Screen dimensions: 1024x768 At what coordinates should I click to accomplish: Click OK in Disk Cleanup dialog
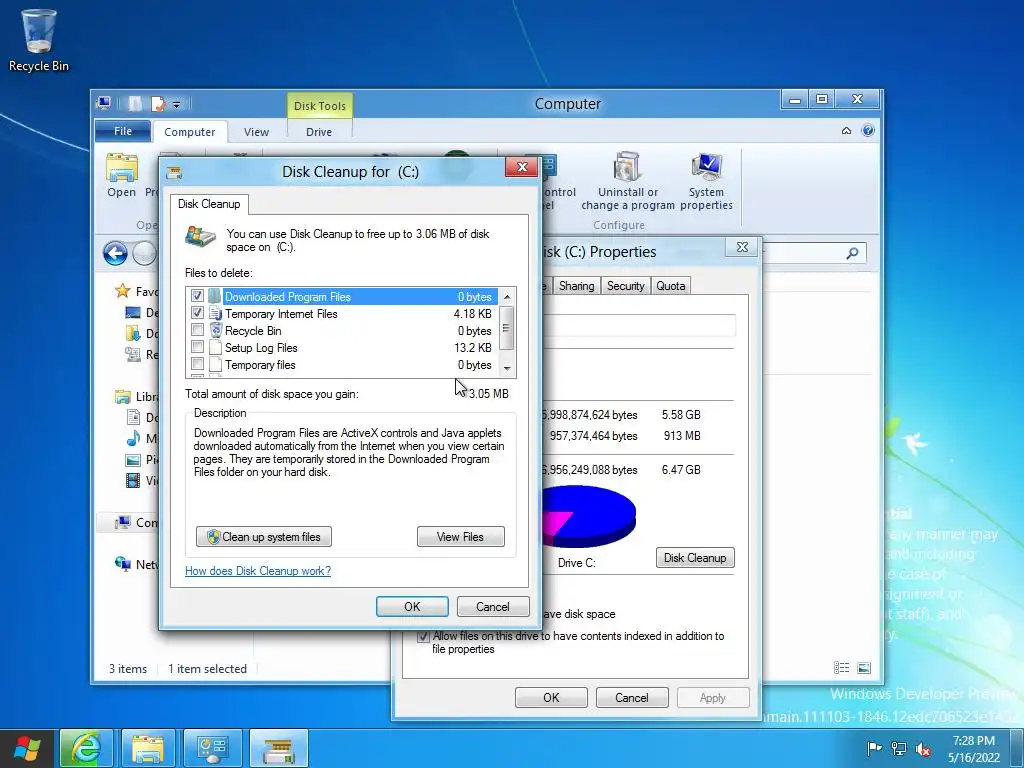412,607
